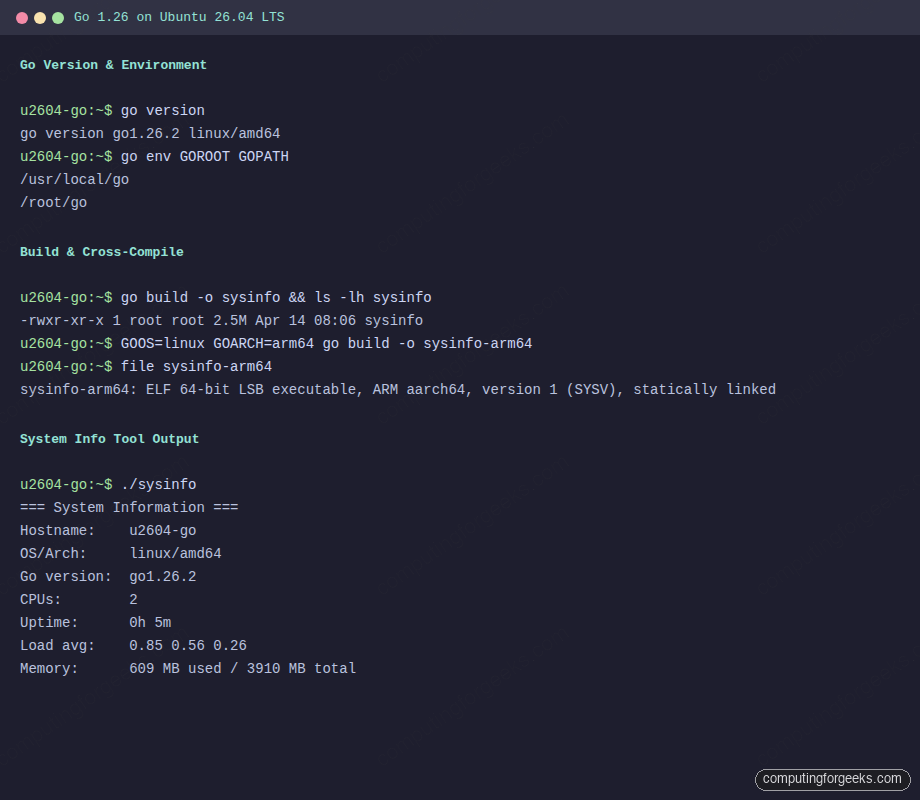Select the Build & Cross-Compile heading
The width and height of the screenshot is (920, 800).
click(101, 251)
